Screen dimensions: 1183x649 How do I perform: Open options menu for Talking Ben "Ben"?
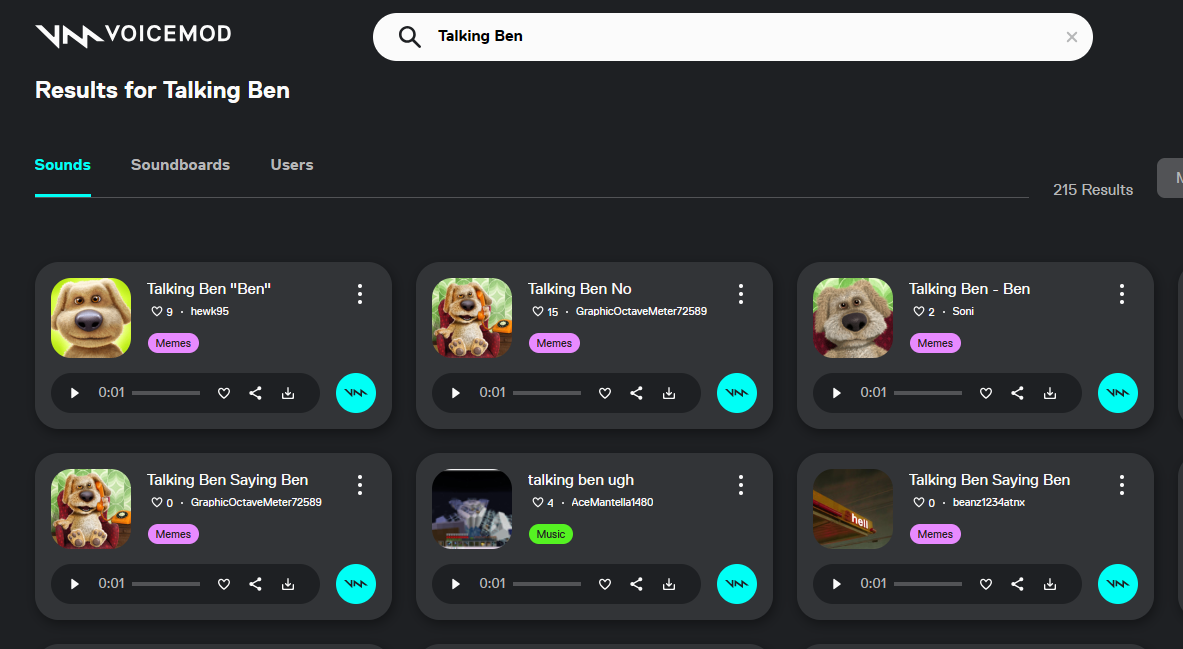360,294
